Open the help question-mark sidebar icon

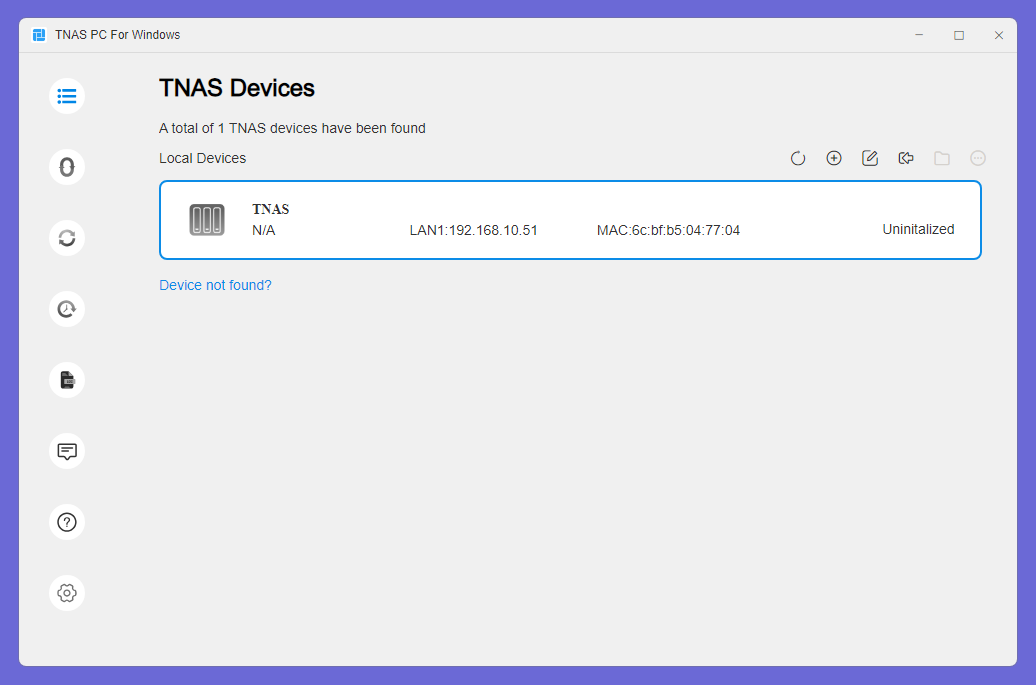pos(67,522)
